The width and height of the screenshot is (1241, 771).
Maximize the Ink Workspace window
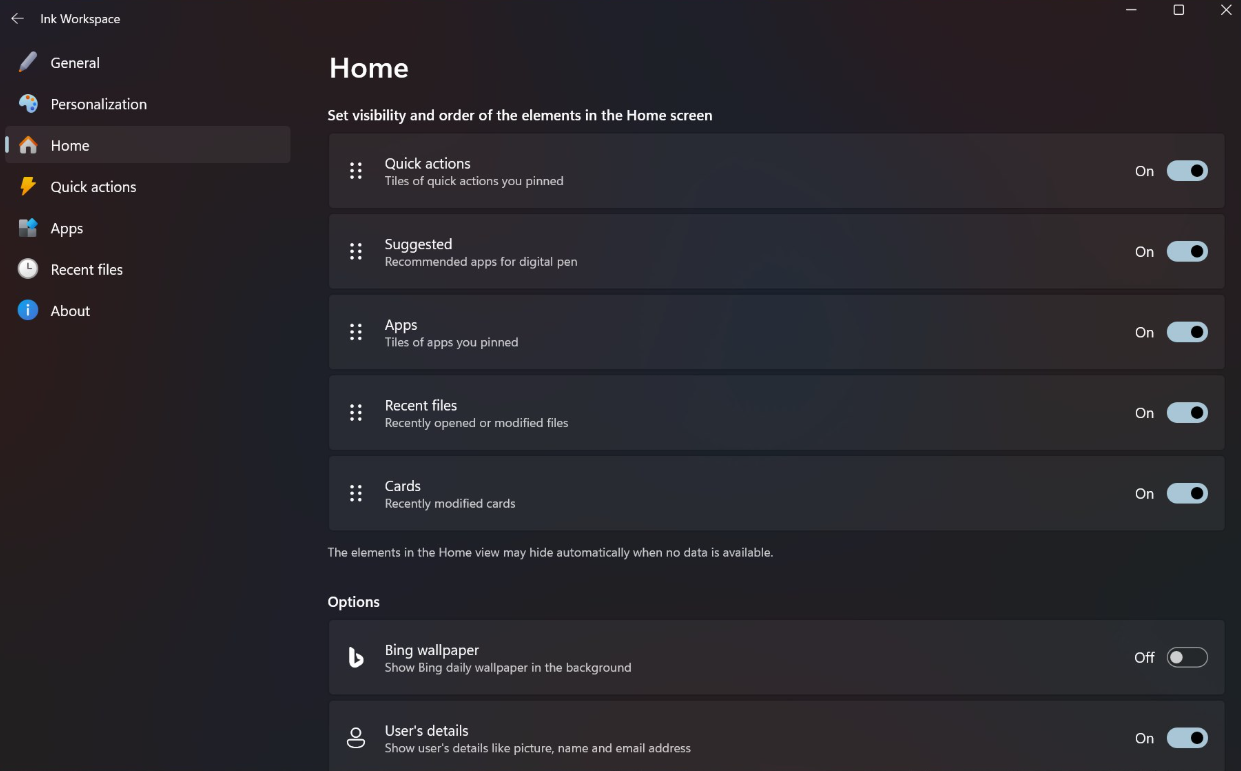pos(1179,10)
